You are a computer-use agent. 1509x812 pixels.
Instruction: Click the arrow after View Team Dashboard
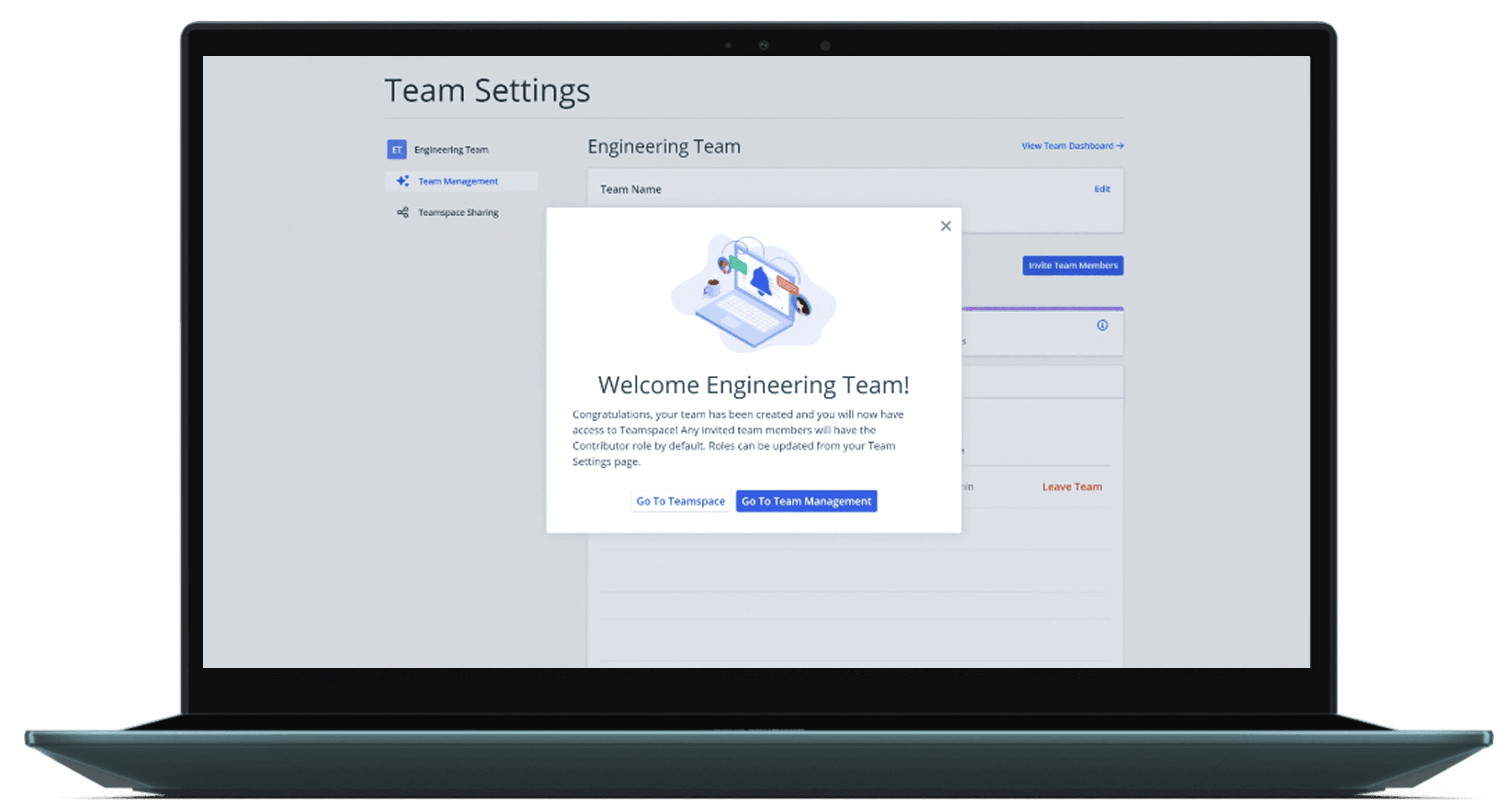(x=1120, y=146)
